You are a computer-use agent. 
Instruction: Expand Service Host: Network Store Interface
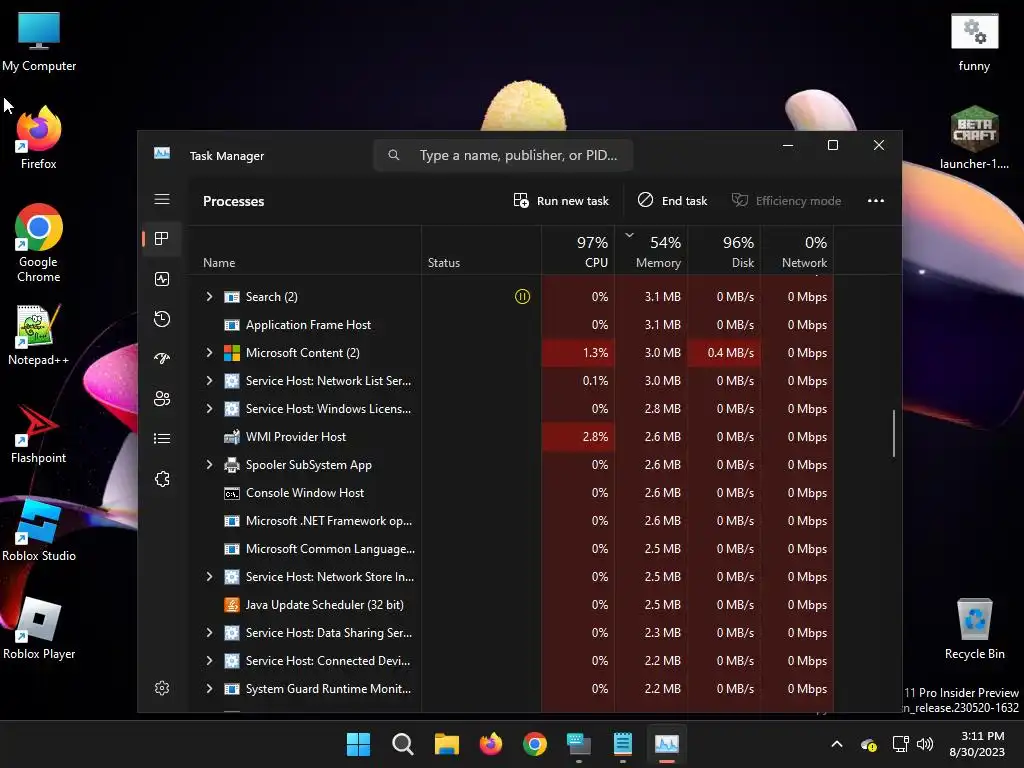[209, 577]
